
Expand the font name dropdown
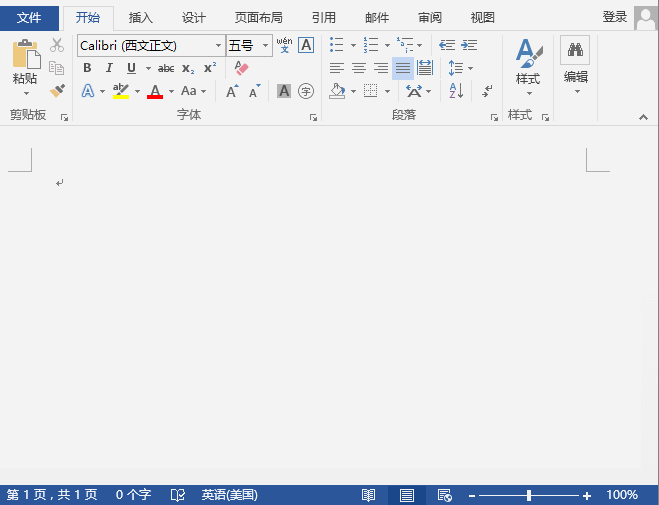pos(219,45)
